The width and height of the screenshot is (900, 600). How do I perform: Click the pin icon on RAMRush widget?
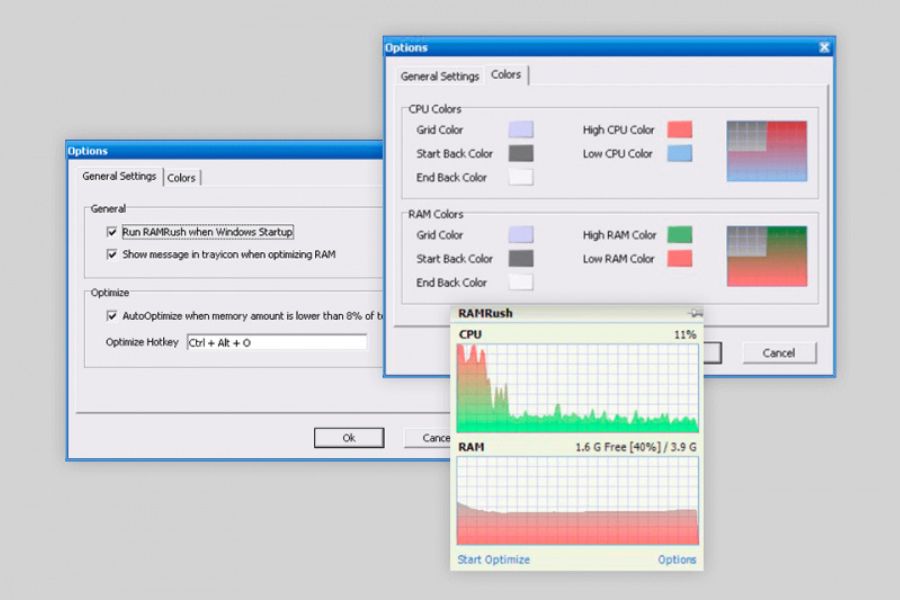pos(695,313)
